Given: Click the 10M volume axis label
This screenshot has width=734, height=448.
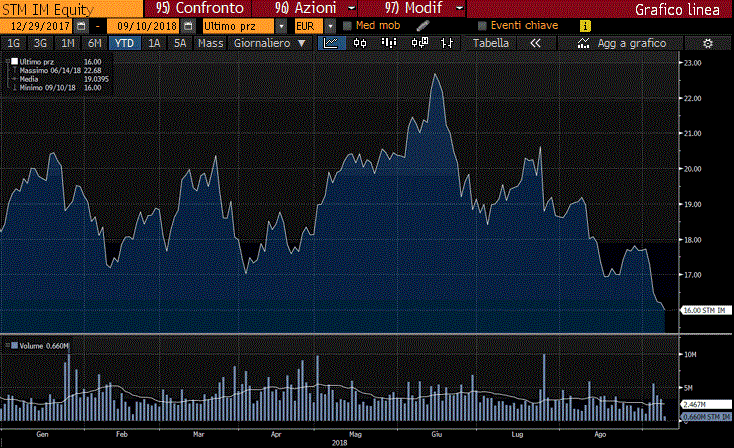Looking at the screenshot, I should pos(690,355).
